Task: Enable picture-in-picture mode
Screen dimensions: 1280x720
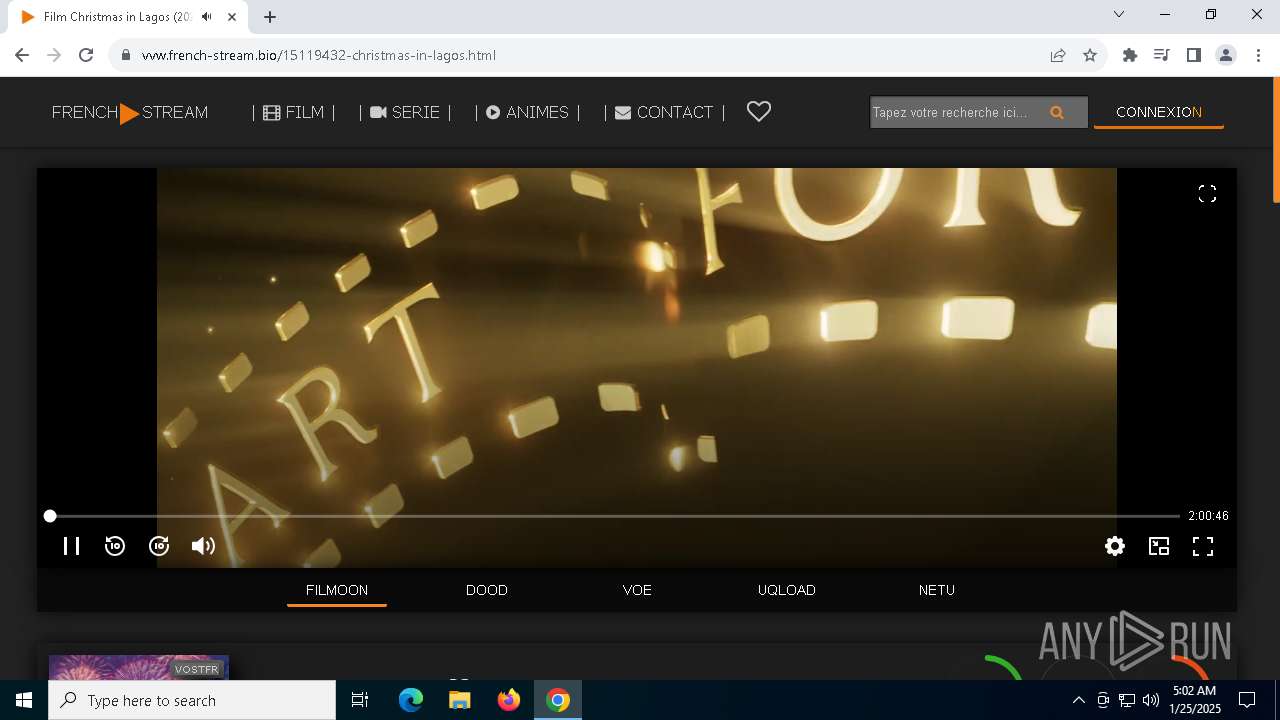Action: 1159,546
